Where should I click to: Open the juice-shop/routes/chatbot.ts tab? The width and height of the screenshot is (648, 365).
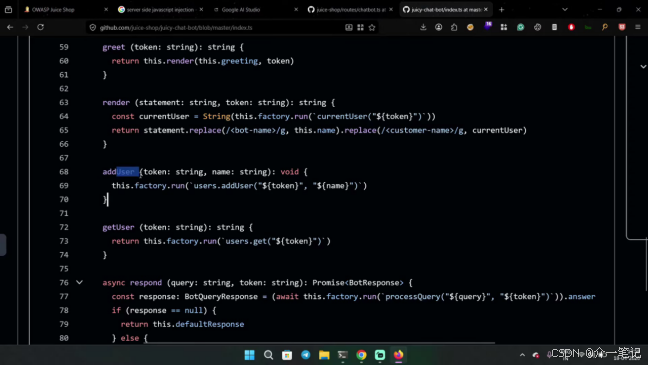tap(350, 10)
